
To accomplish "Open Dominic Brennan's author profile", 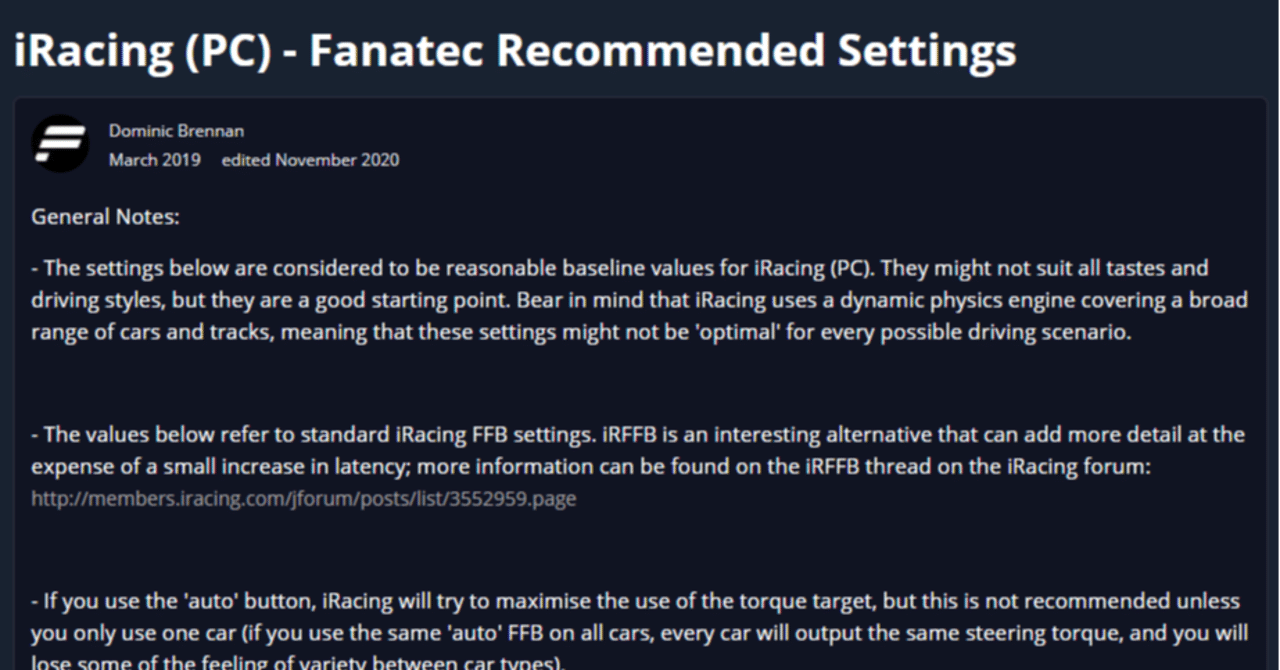I will coord(176,131).
